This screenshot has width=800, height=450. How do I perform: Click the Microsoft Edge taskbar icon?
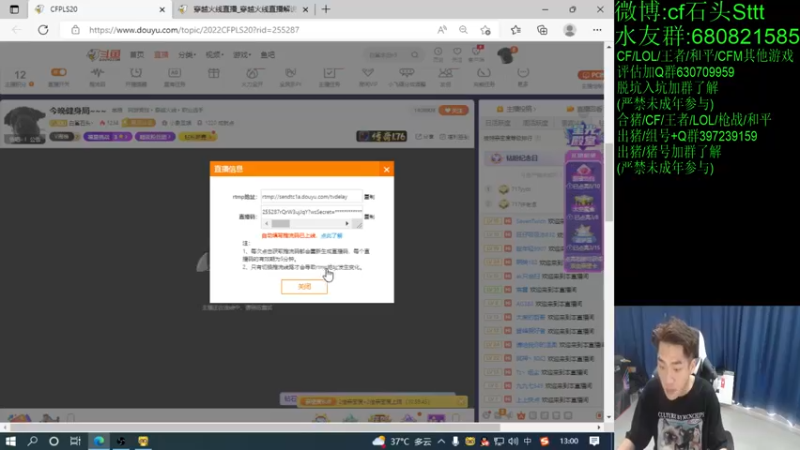[x=98, y=441]
